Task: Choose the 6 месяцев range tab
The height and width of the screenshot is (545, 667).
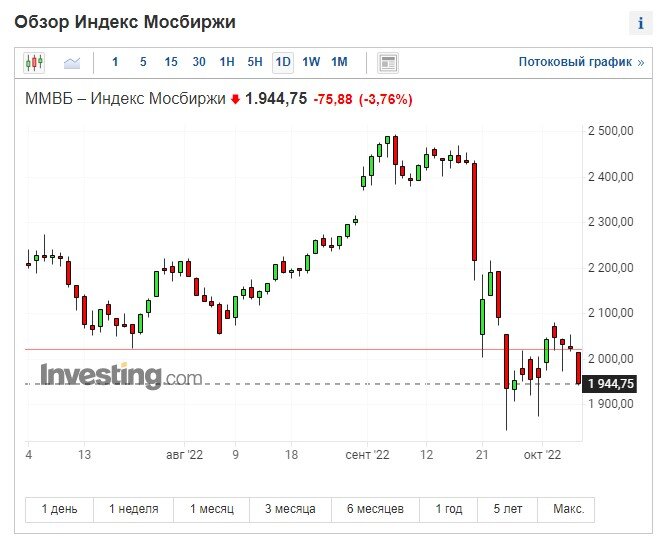Action: (x=375, y=509)
